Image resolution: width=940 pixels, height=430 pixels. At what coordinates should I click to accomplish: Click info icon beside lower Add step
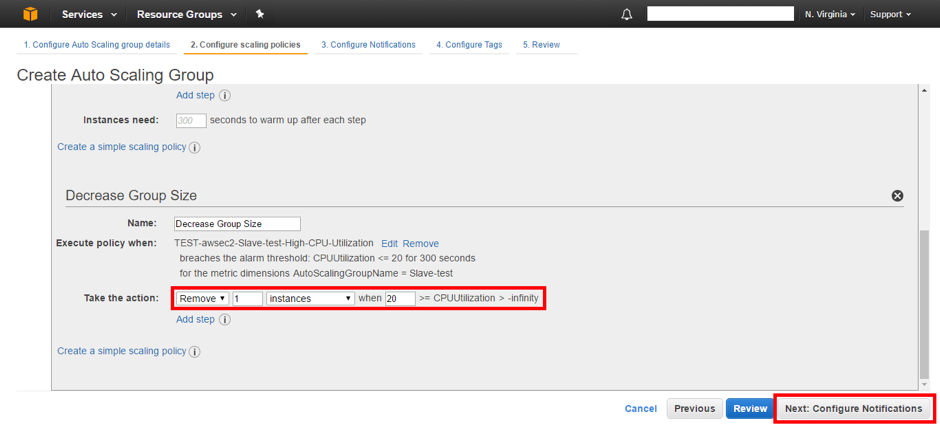coord(224,320)
